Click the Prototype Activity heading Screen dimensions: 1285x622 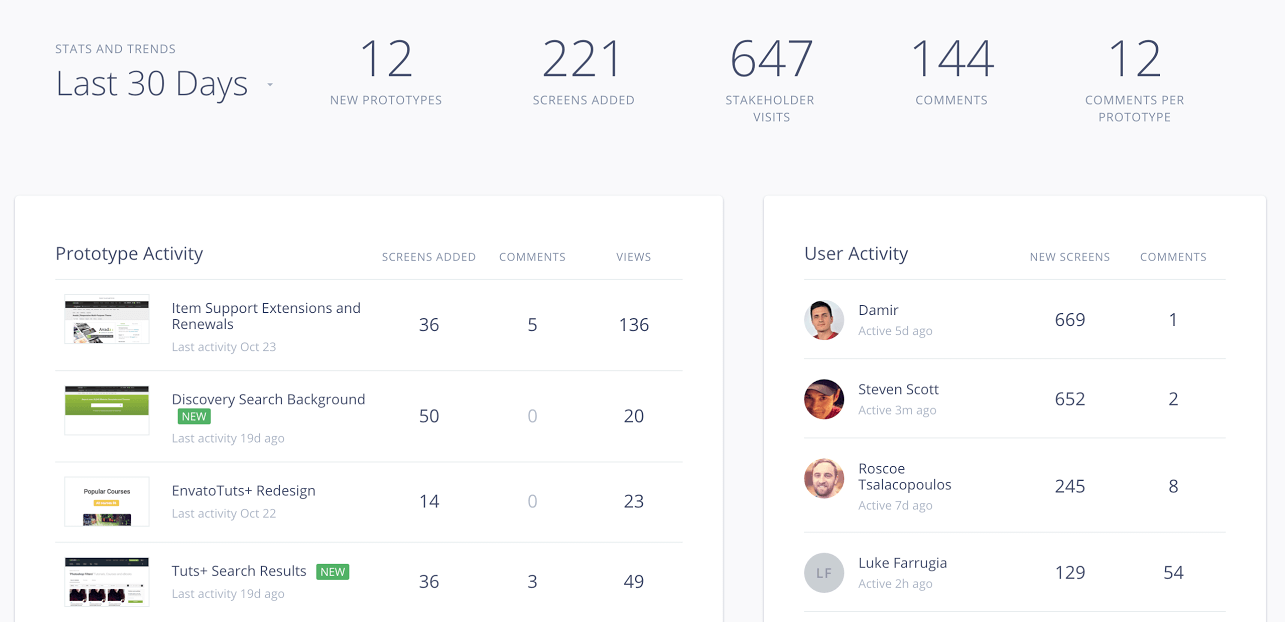coord(129,254)
